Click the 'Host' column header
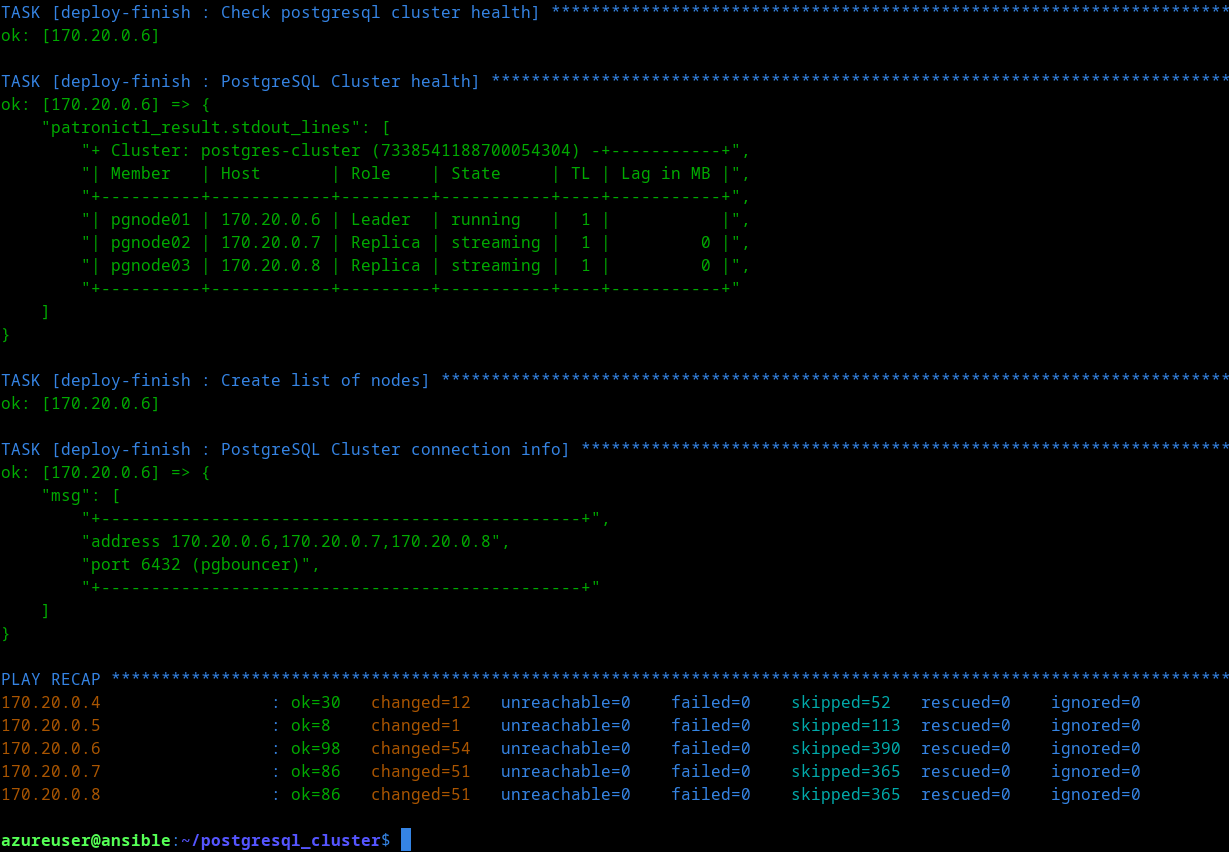The image size is (1229, 852). pos(241,173)
